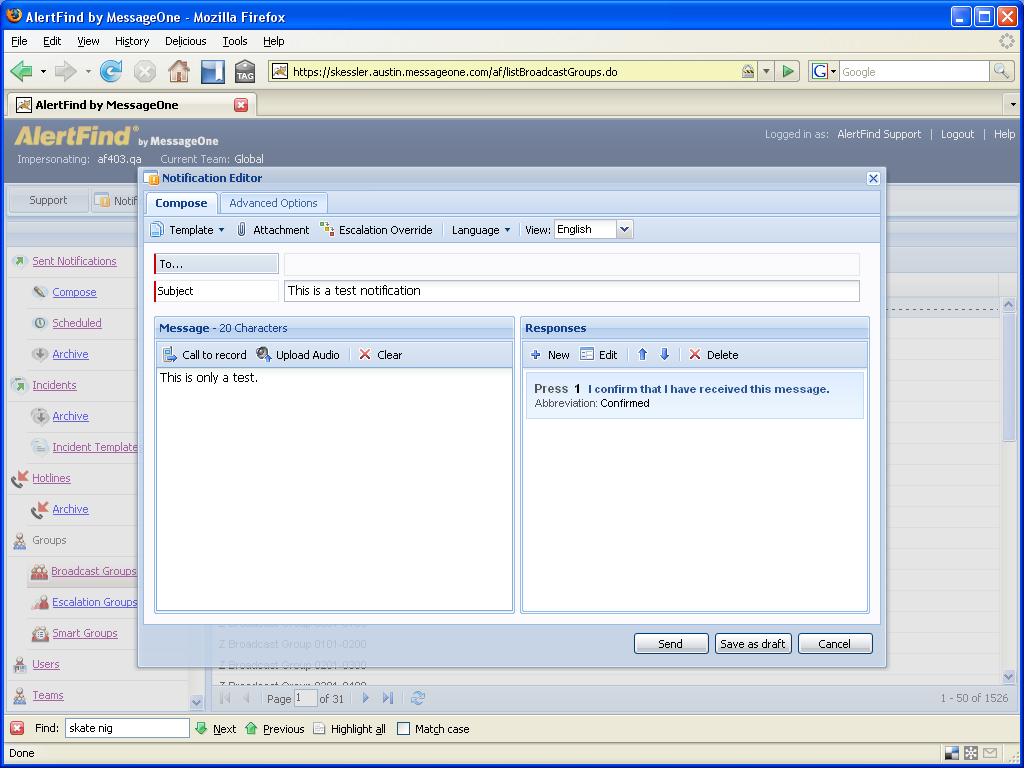Viewport: 1024px width, 768px height.
Task: Click the Subject text field
Action: 571,291
